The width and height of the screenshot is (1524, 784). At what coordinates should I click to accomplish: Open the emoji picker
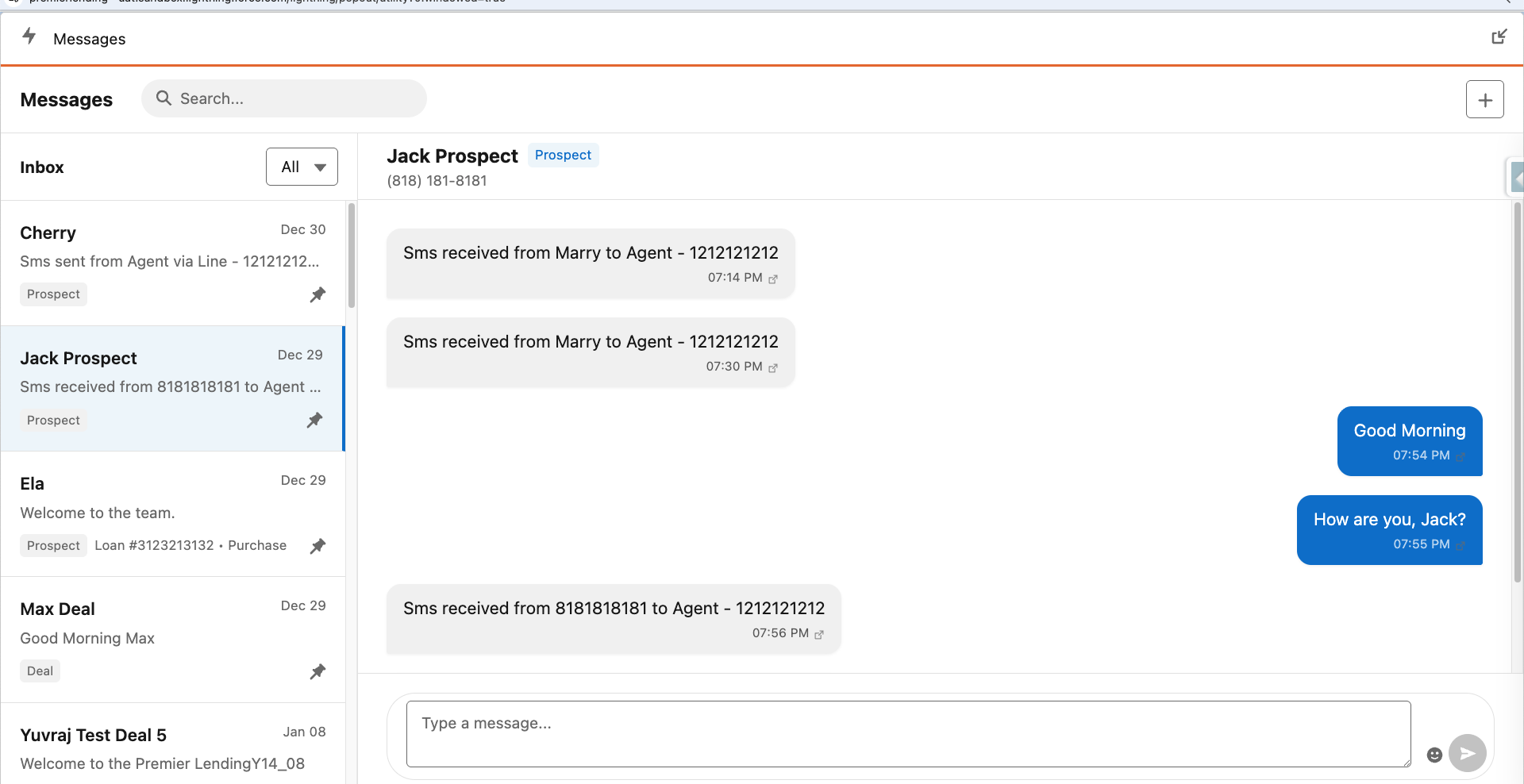click(x=1434, y=755)
